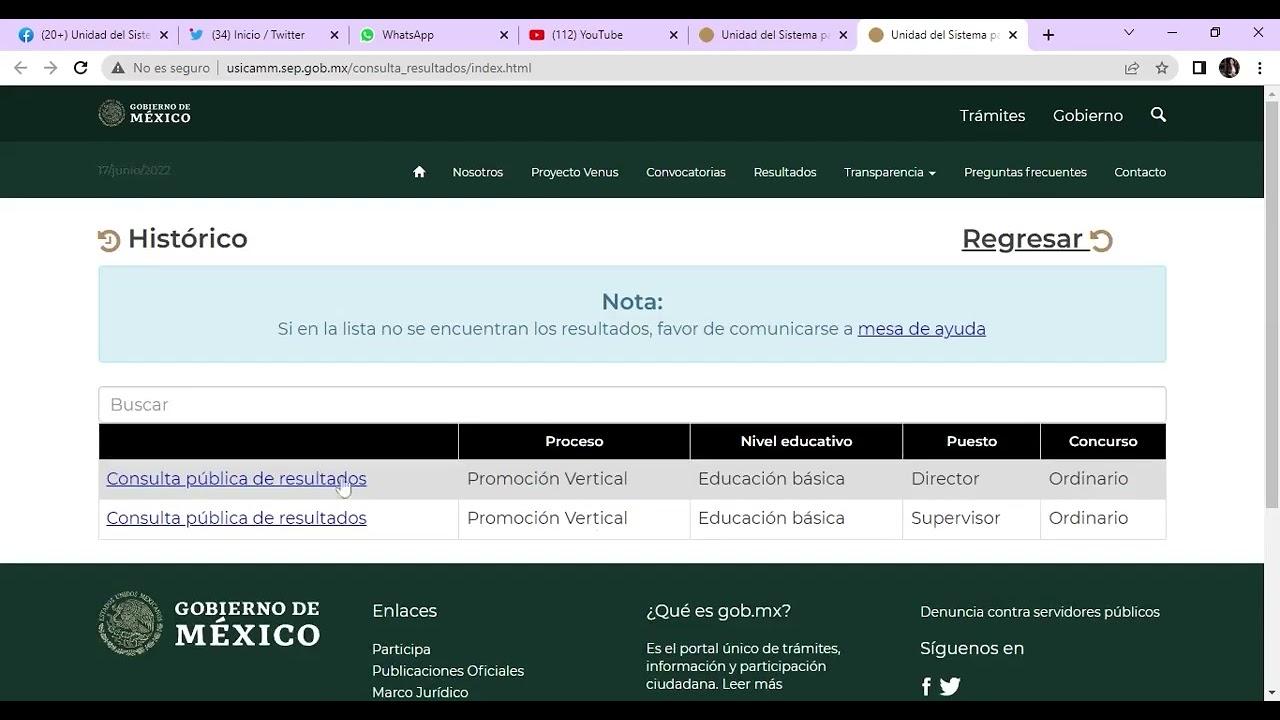Click the Chrome profile avatar

[1229, 68]
